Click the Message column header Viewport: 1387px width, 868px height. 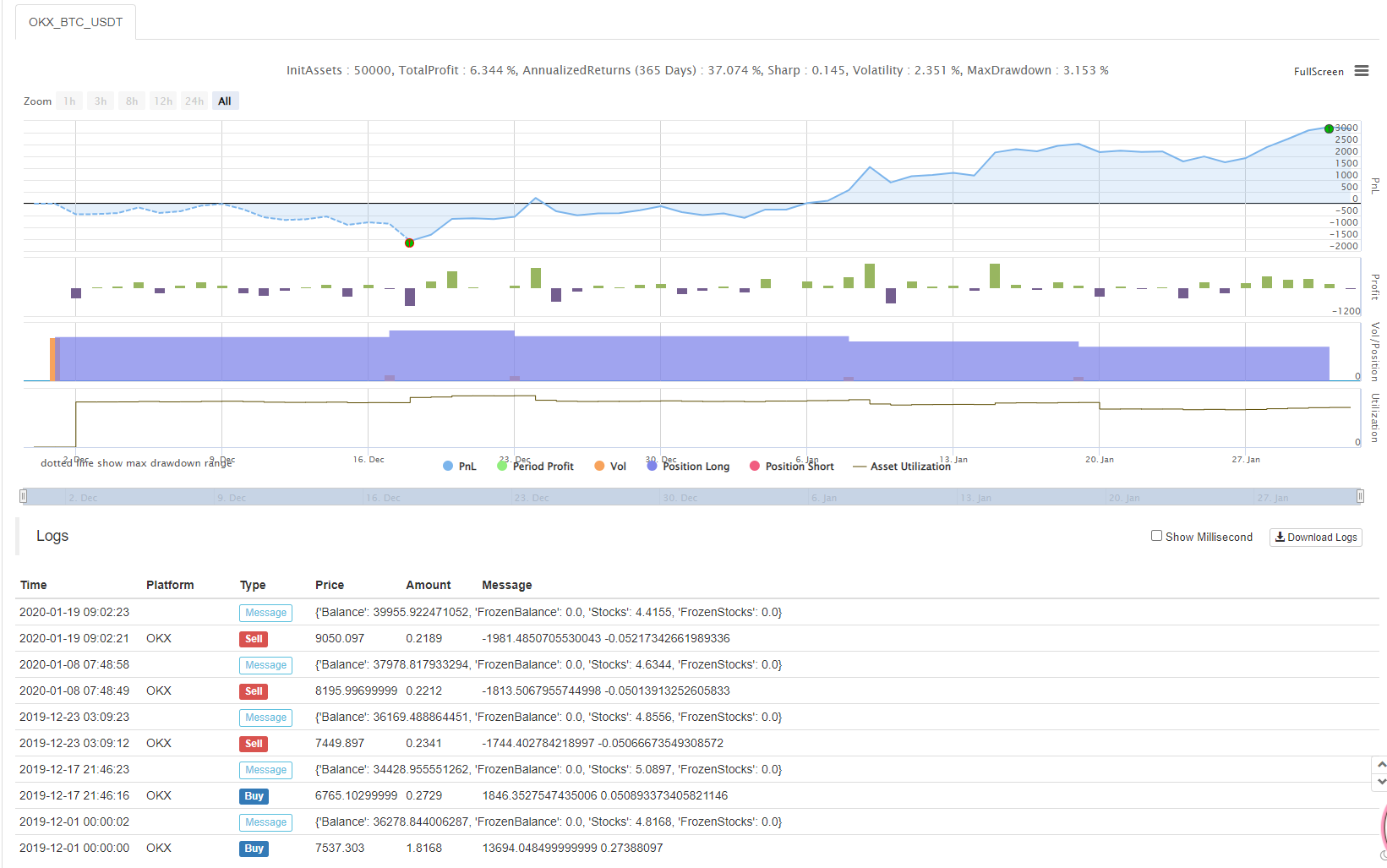(507, 585)
